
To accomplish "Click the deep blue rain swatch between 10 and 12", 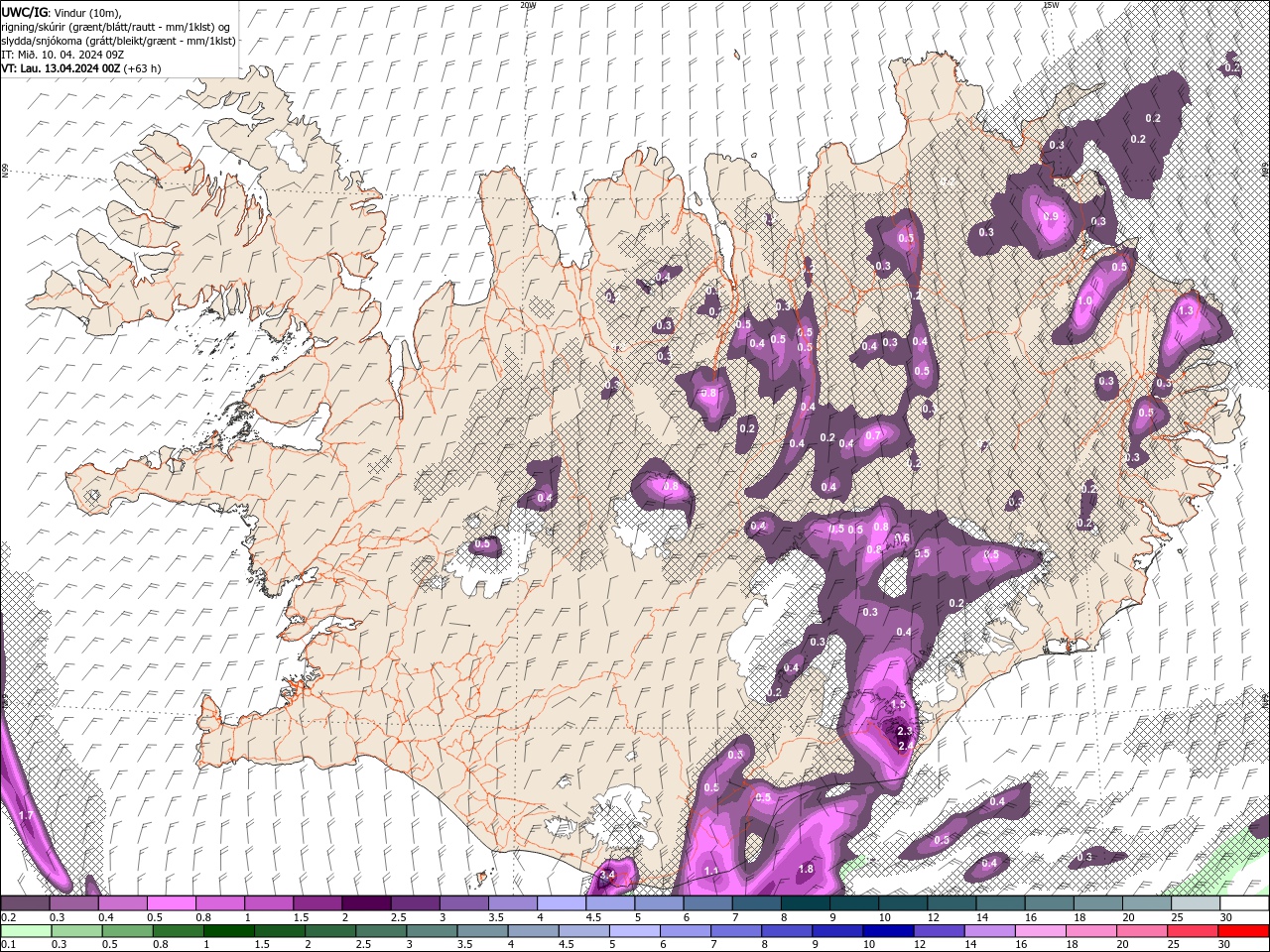I will tap(888, 931).
